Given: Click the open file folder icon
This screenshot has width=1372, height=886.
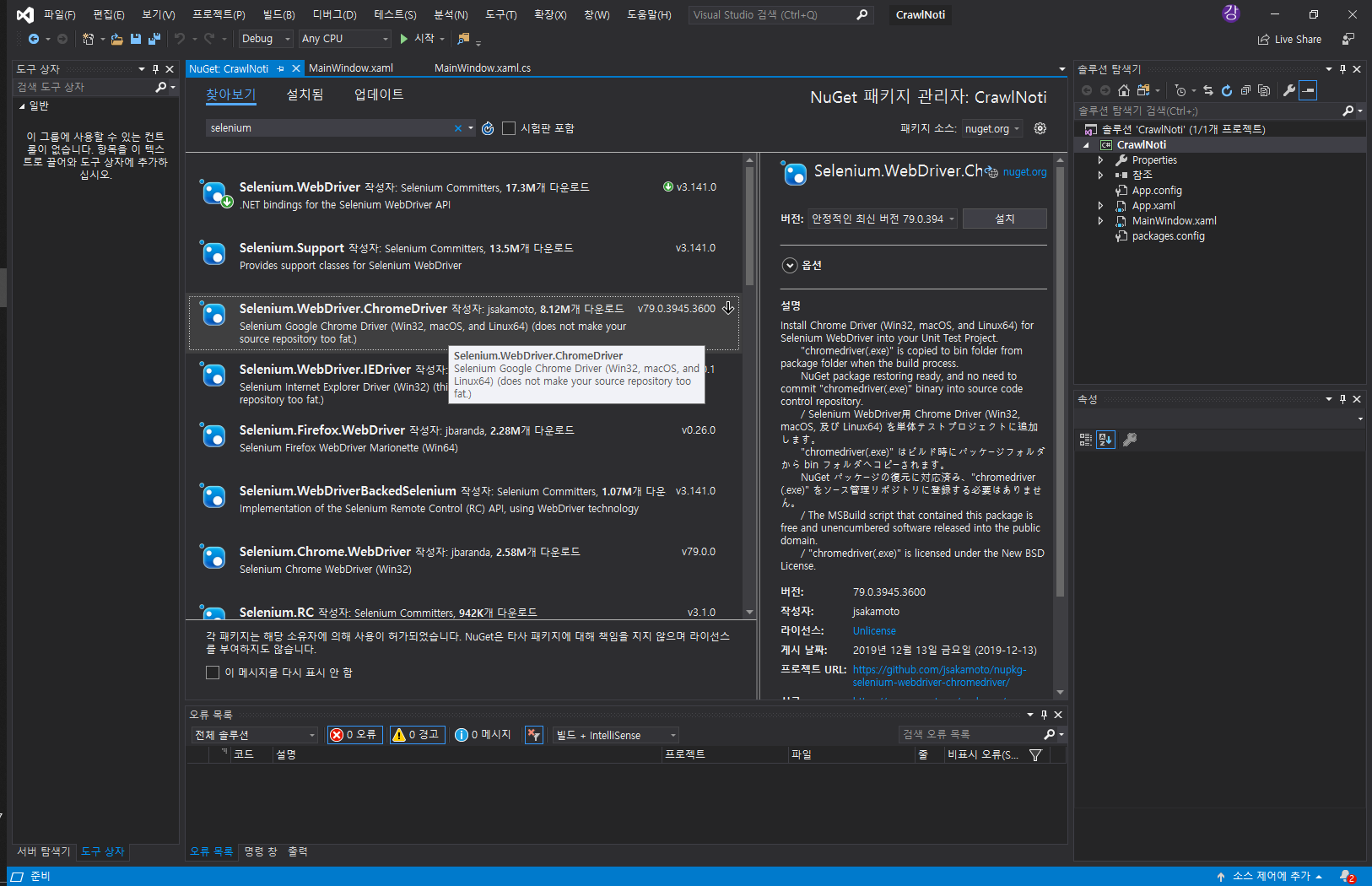Looking at the screenshot, I should tap(116, 39).
